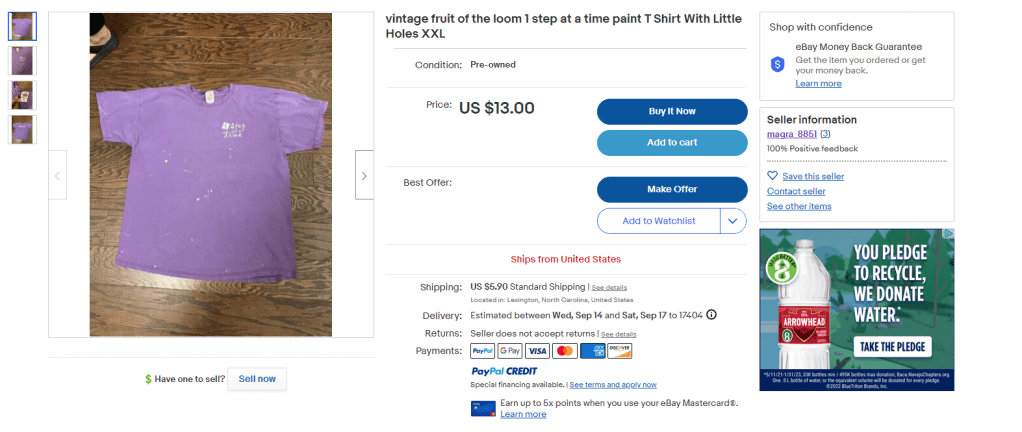The width and height of the screenshot is (1022, 432).
Task: Click the Sell now button
Action: tap(257, 379)
